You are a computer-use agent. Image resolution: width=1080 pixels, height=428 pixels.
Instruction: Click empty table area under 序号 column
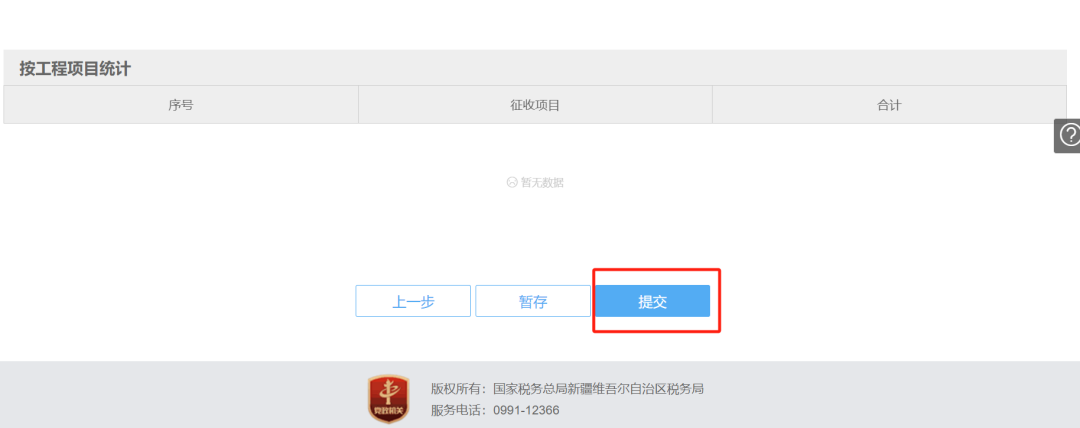pos(180,183)
